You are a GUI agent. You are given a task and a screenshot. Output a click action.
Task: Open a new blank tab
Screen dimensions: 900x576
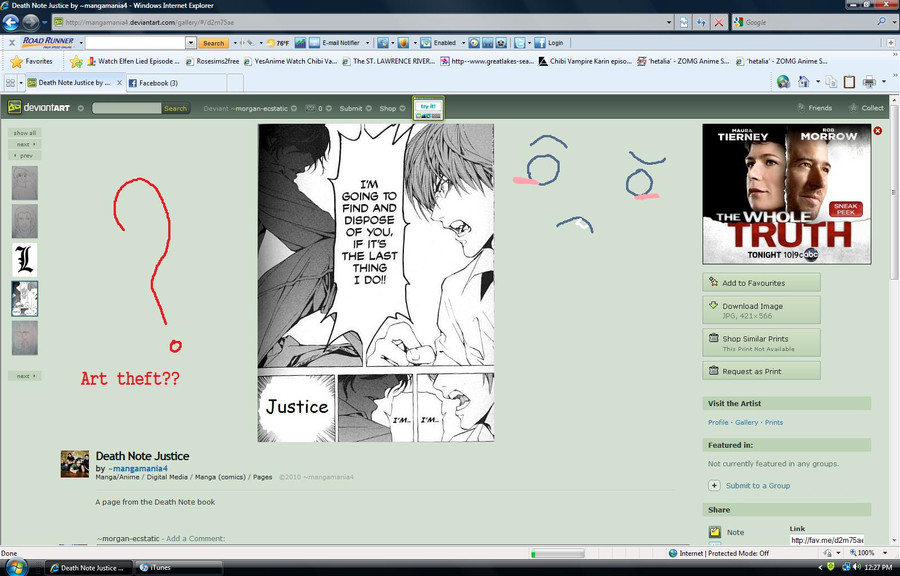[x=235, y=83]
